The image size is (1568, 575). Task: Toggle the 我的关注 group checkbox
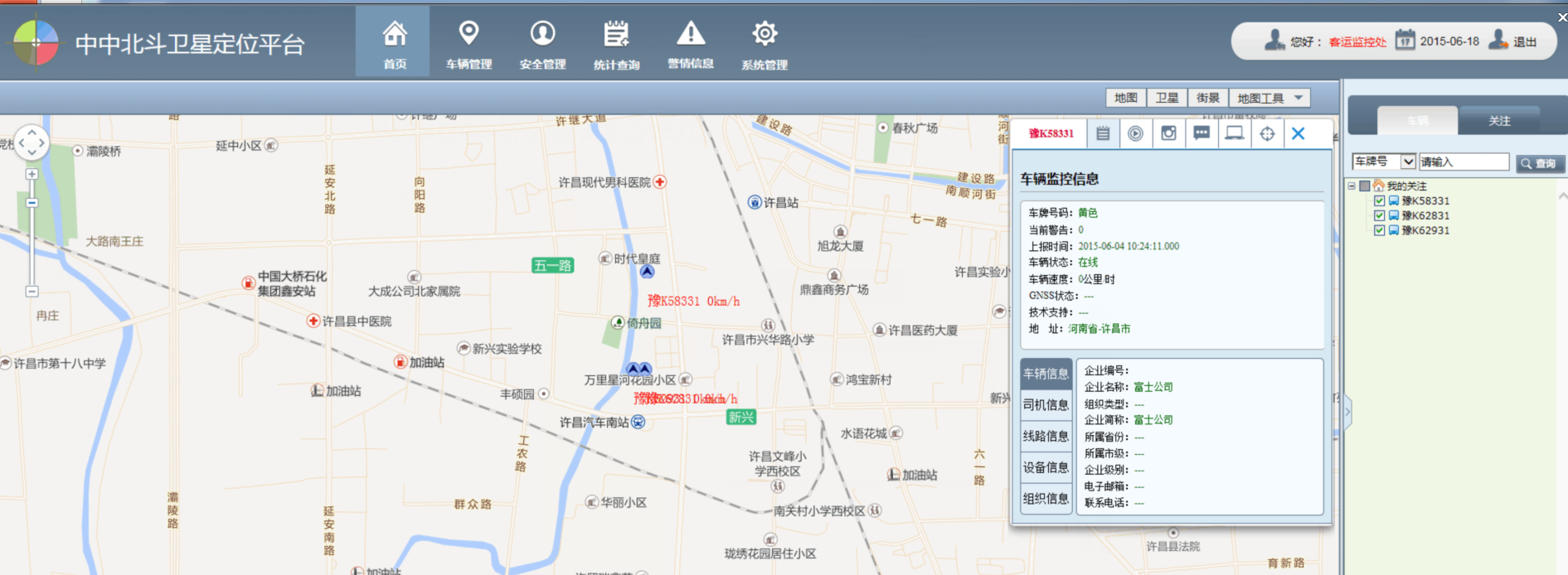pos(1365,186)
